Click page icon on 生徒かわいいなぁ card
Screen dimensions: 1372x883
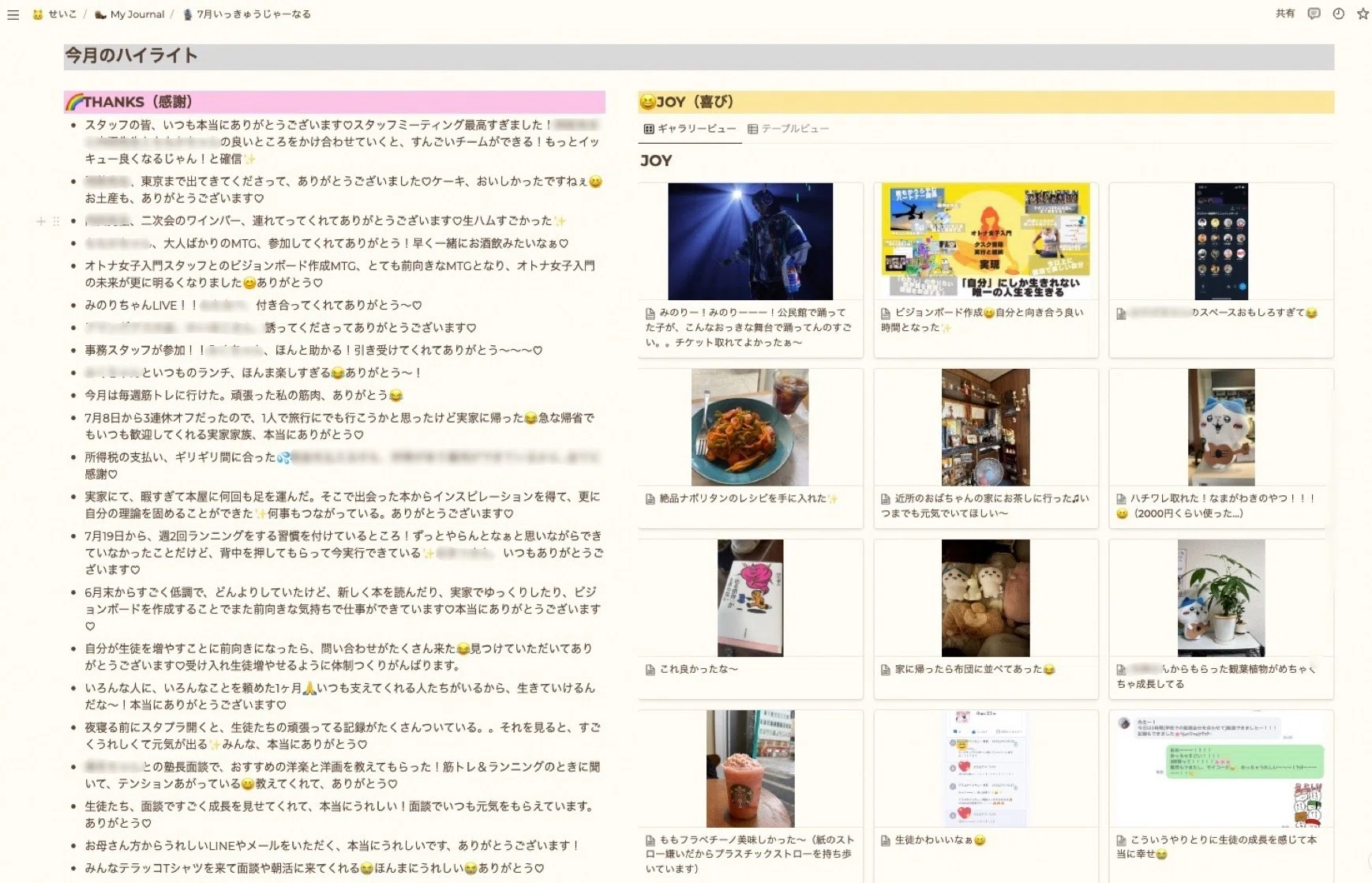(x=886, y=840)
